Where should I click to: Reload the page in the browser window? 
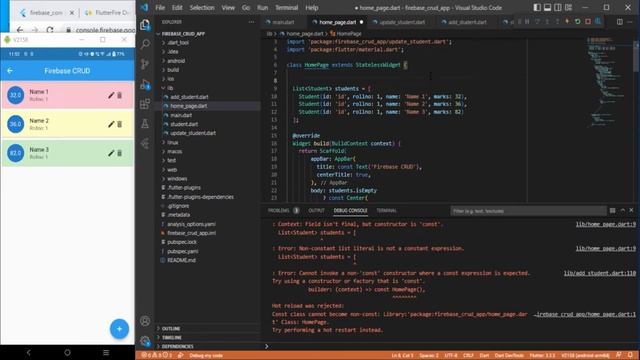(x=49, y=30)
